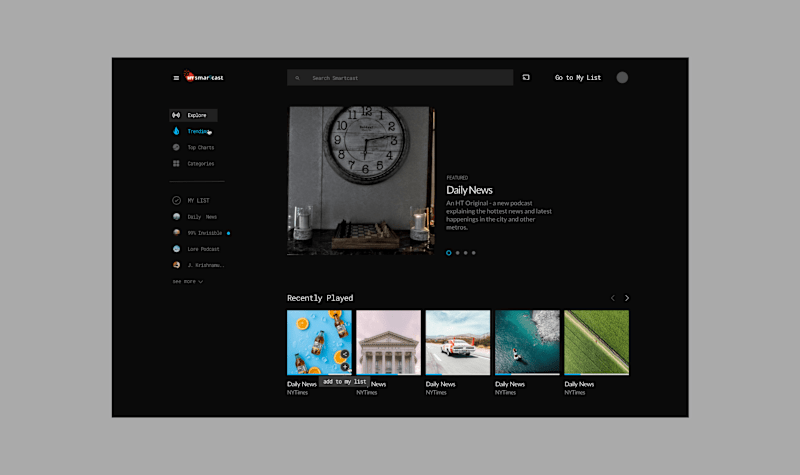Click the Lore Podcast avatar in My List
800x475 pixels.
[x=177, y=249]
